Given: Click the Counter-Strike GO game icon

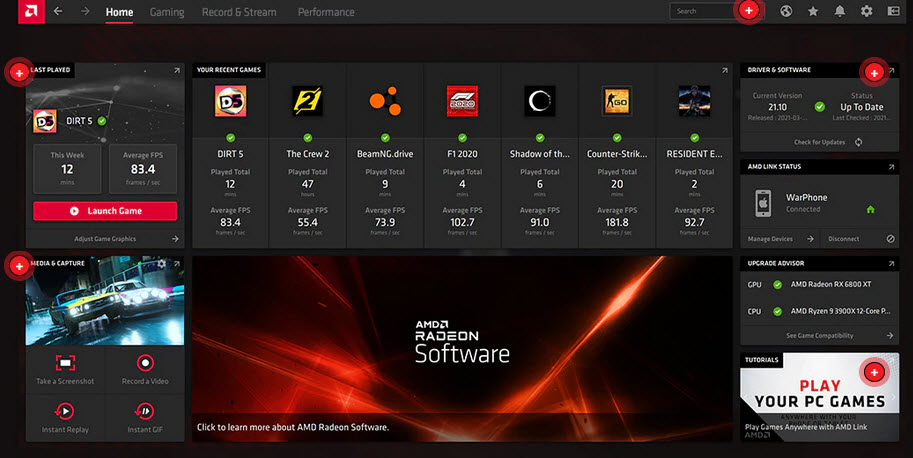Looking at the screenshot, I should 617,101.
